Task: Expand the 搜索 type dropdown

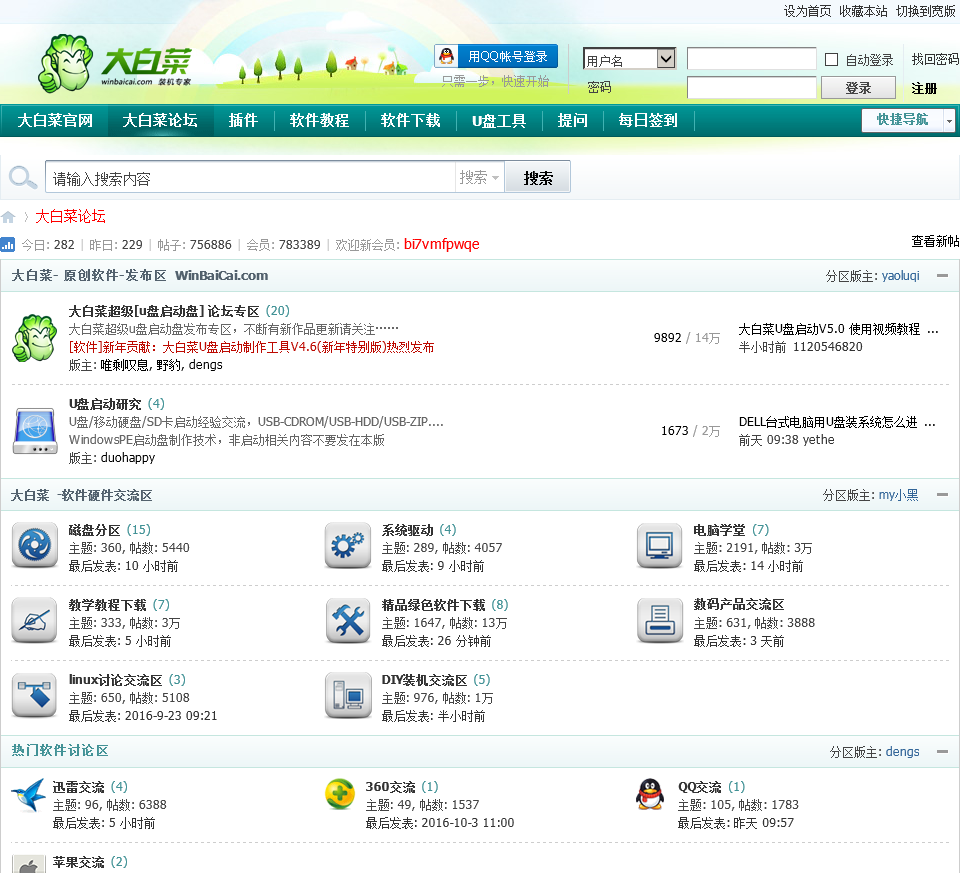Action: coord(480,178)
